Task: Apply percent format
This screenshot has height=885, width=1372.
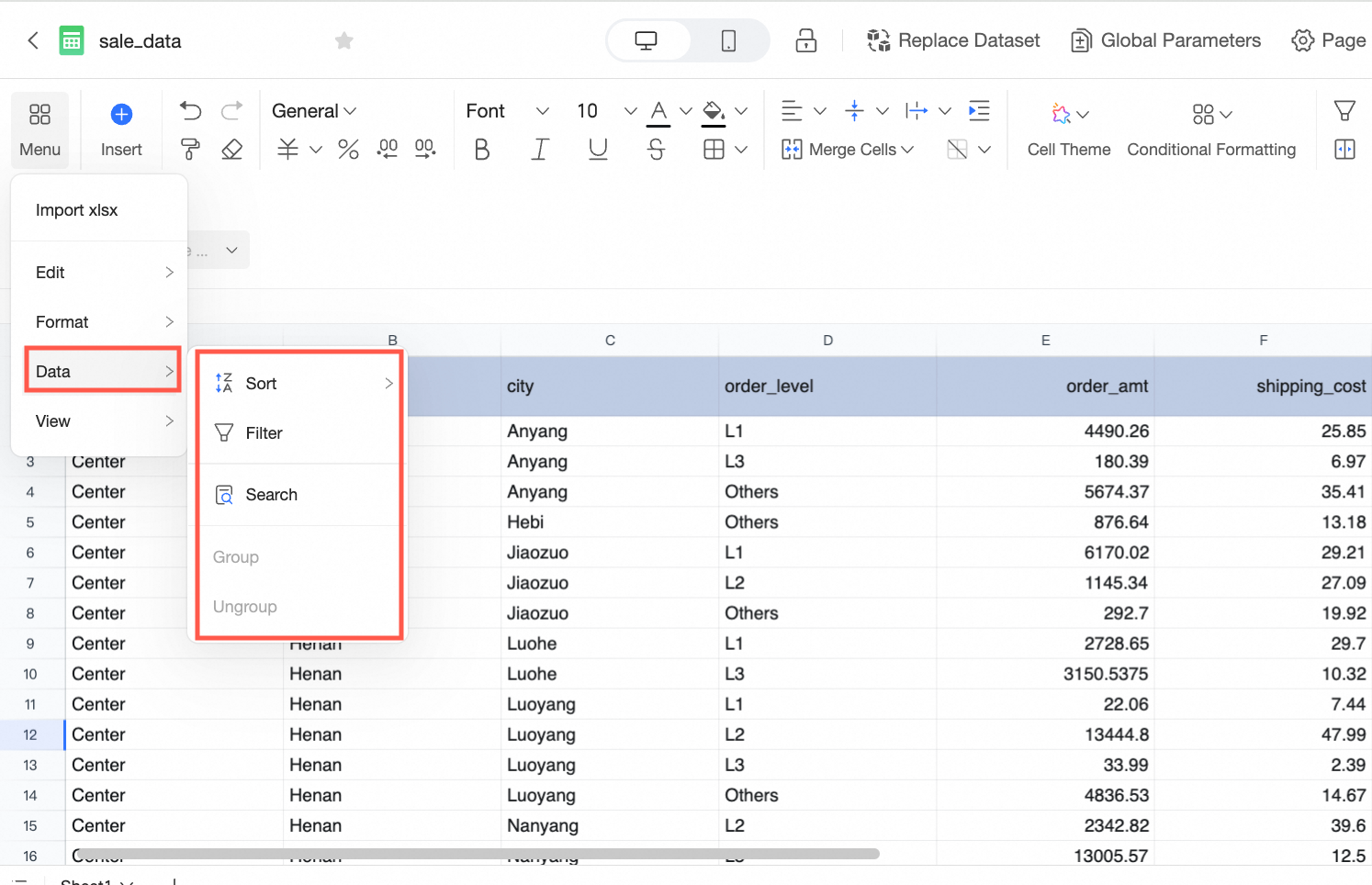Action: (x=348, y=149)
